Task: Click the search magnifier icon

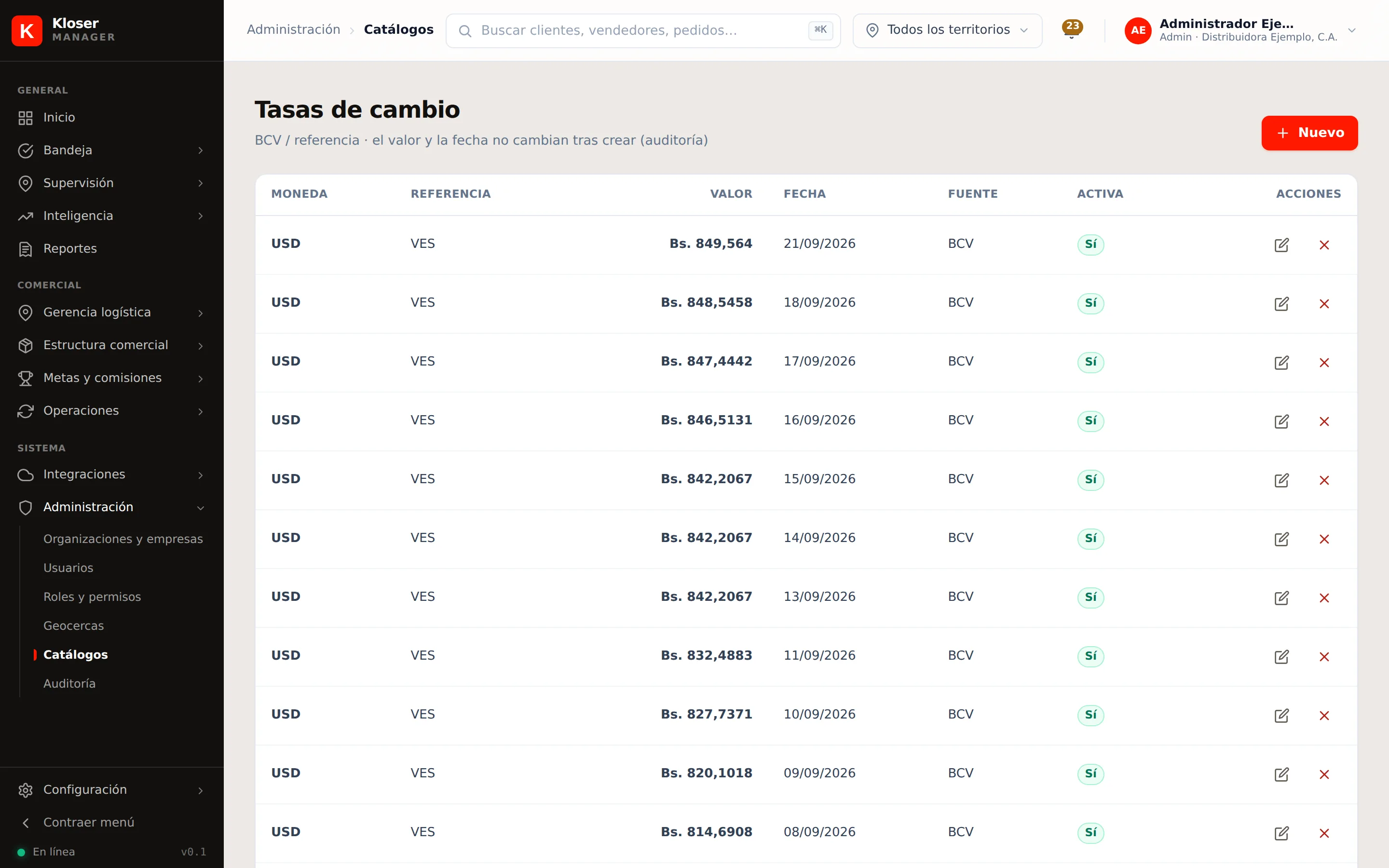Action: pos(465,31)
